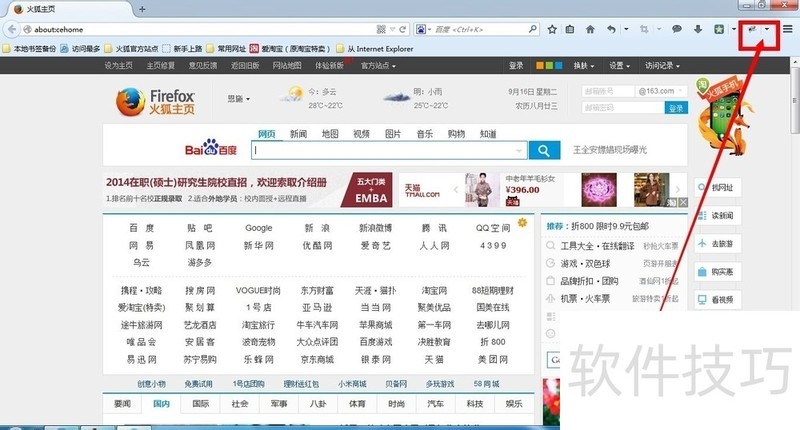Go to home page via house icon
Screen dimensions: 800x430
pos(590,29)
